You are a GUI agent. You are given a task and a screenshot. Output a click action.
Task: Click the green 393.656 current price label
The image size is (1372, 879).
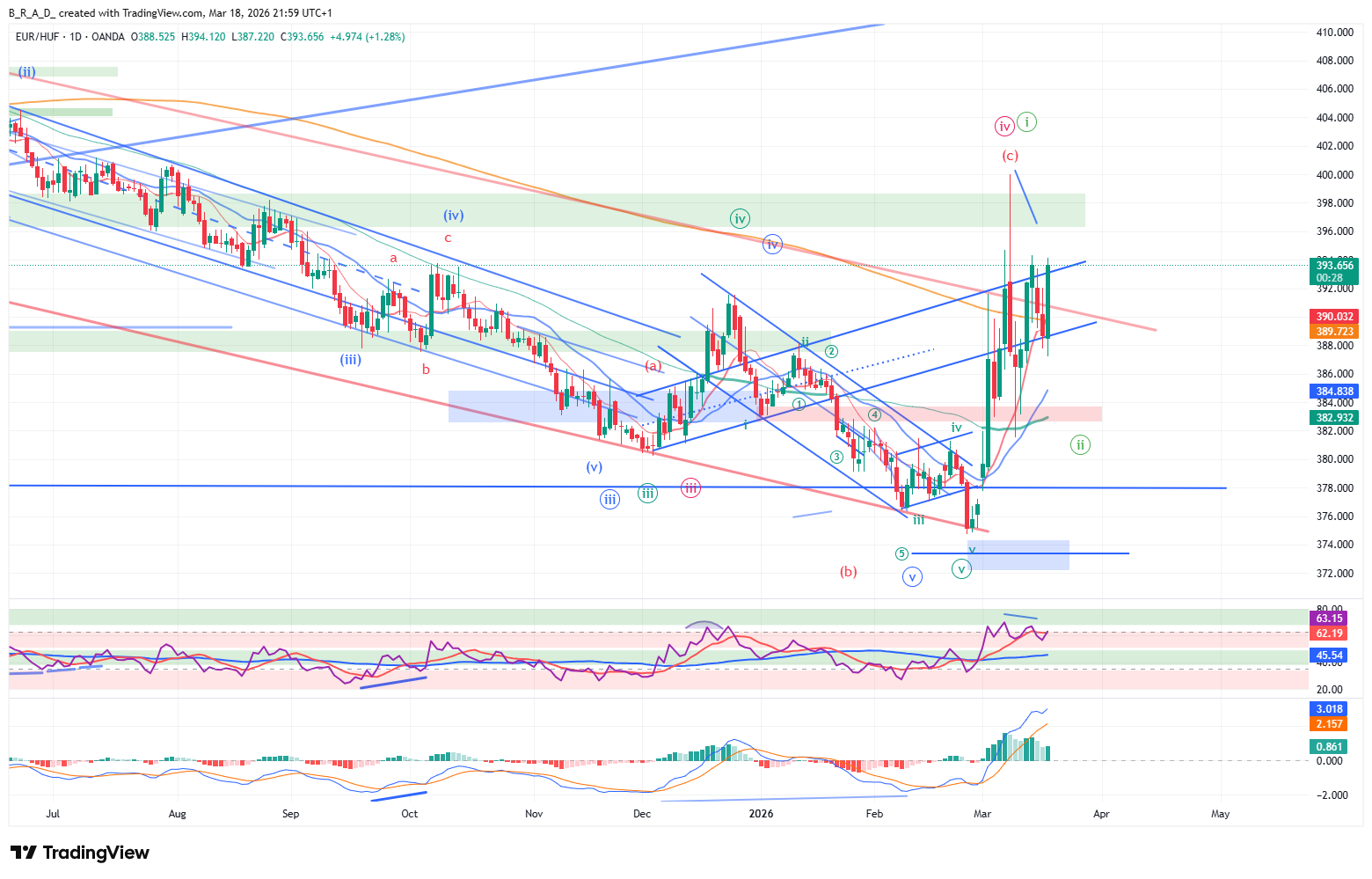point(1334,266)
